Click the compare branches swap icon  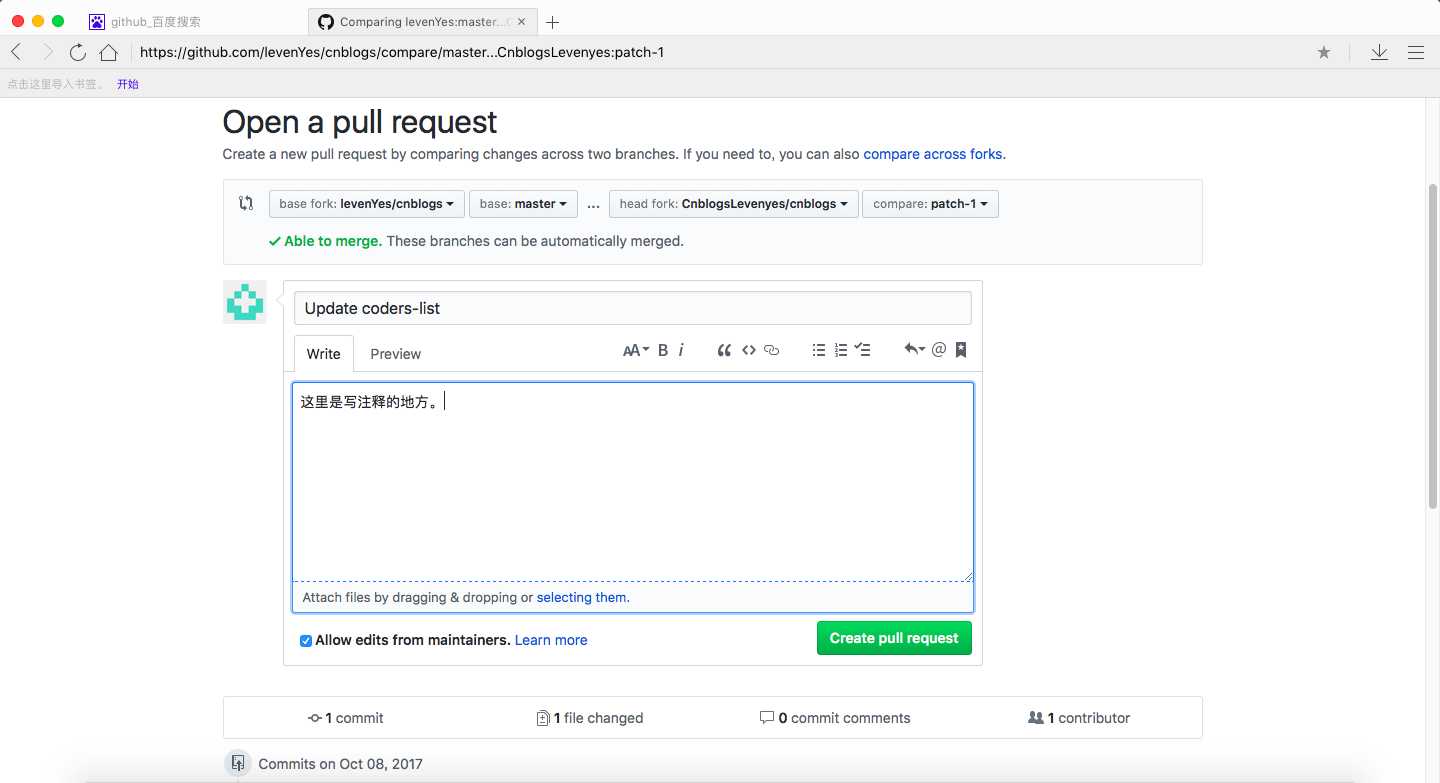click(x=246, y=203)
